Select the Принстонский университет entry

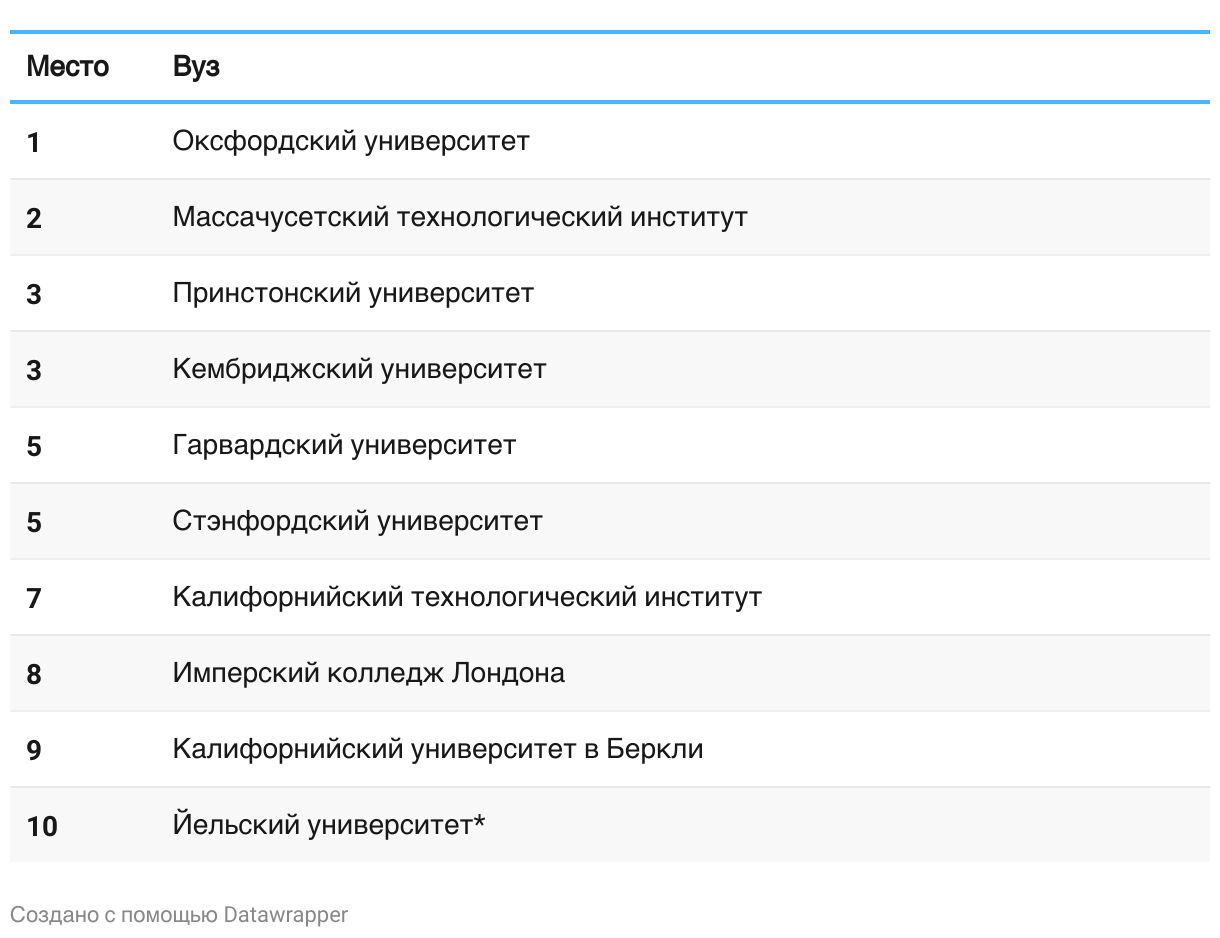click(x=353, y=293)
